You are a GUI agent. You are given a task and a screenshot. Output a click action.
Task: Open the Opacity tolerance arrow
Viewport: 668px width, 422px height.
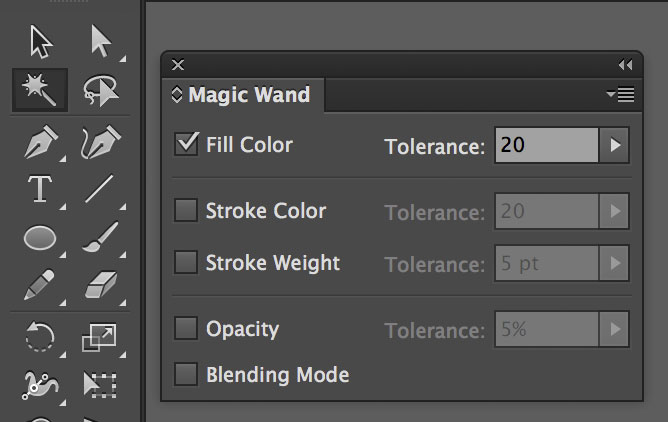click(x=614, y=329)
